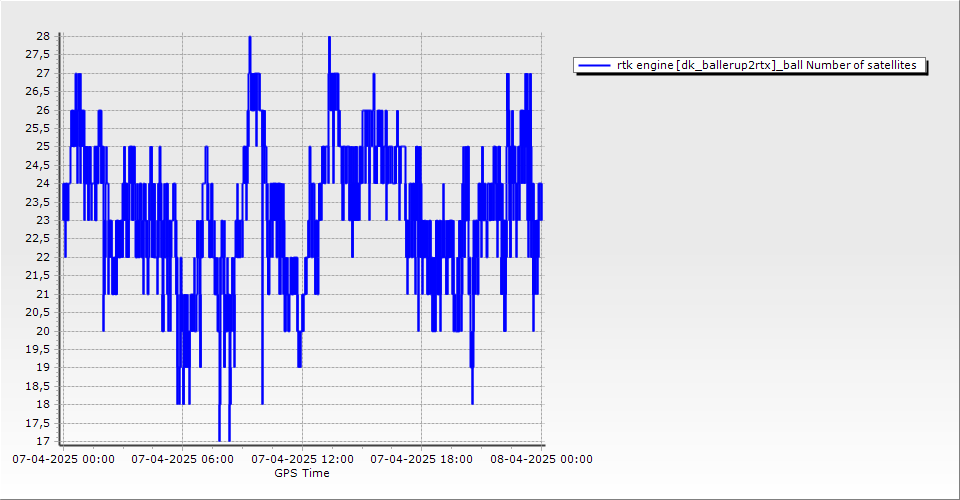
Task: Click the GPS Time axis title
Action: [x=302, y=473]
